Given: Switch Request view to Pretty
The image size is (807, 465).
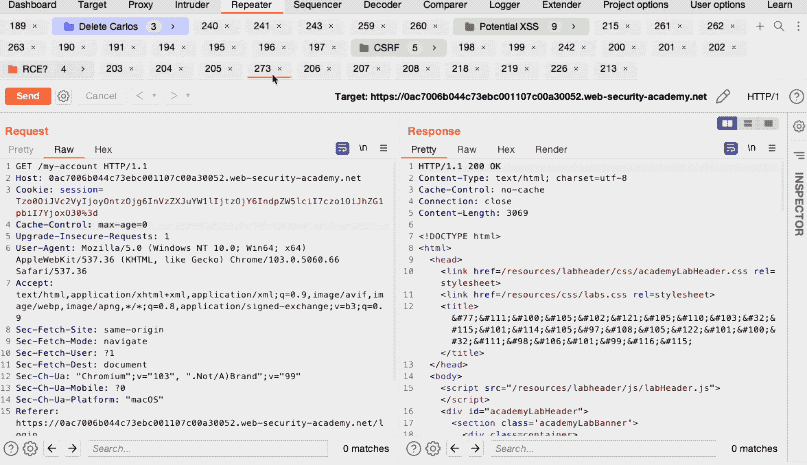Looking at the screenshot, I should [x=21, y=149].
